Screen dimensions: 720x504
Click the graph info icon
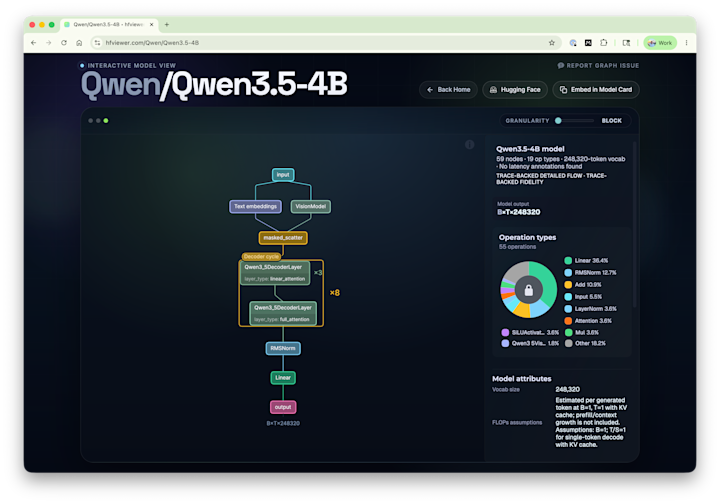(x=469, y=145)
